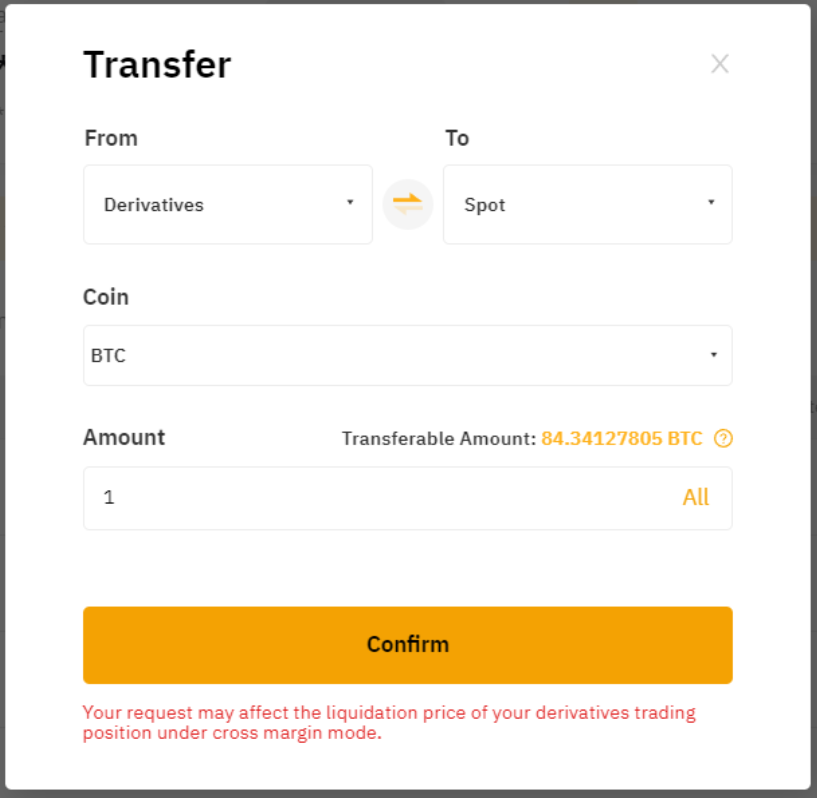Click the Transfer dialog heading
The image size is (817, 798).
point(157,65)
